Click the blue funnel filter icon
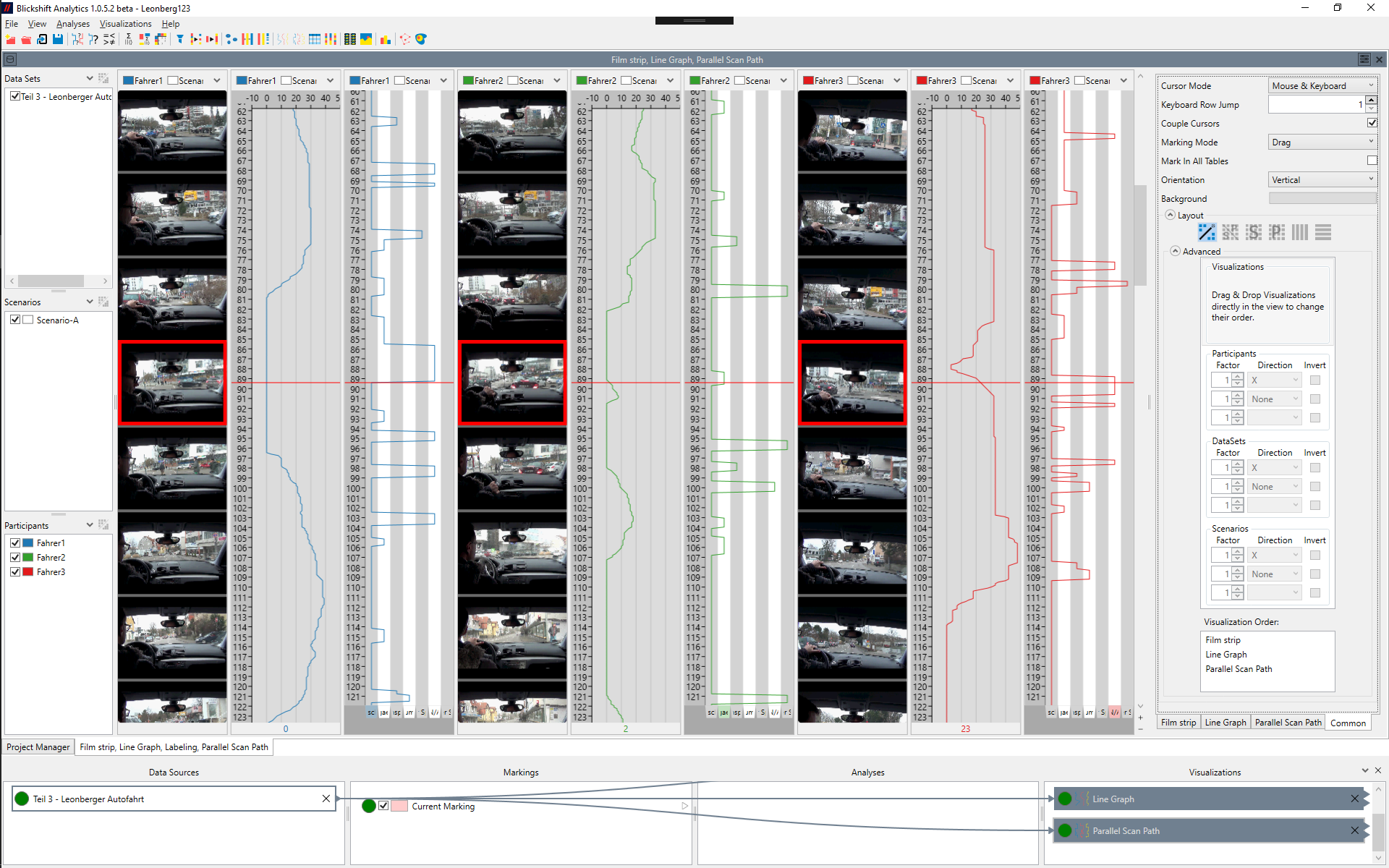Viewport: 1389px width, 868px height. [180, 39]
